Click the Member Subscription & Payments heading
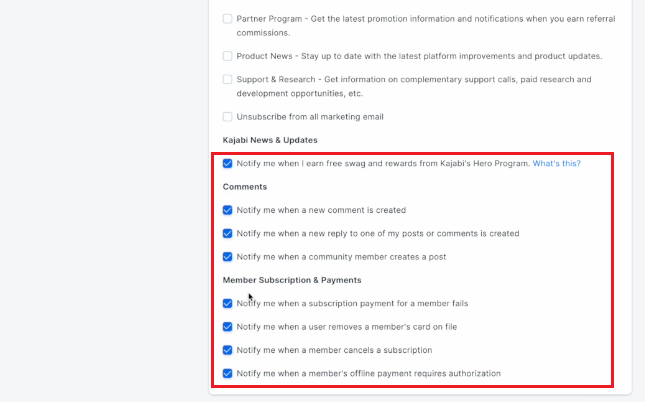Image resolution: width=645 pixels, height=402 pixels. tap(292, 280)
